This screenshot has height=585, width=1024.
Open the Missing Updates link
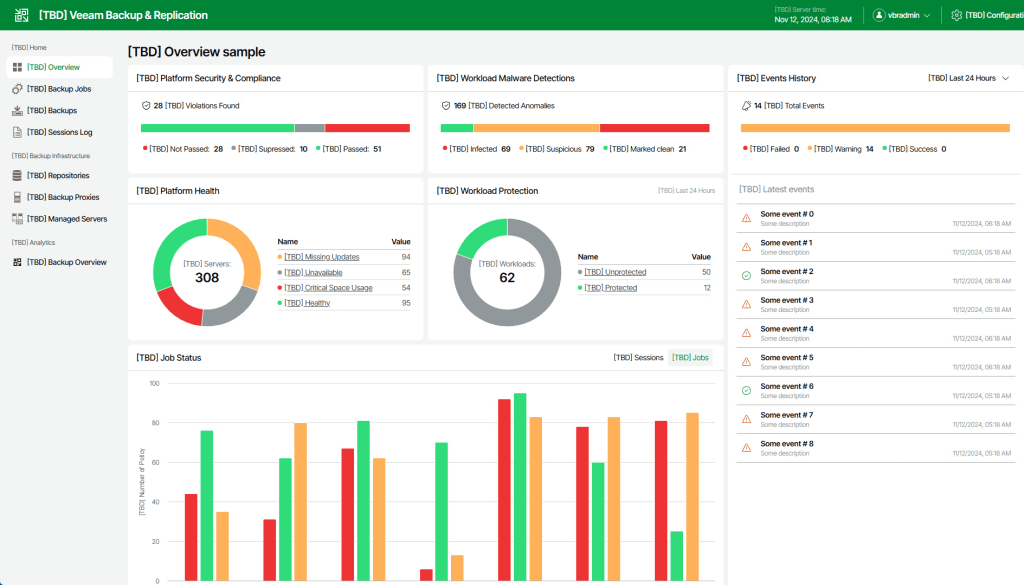317,257
